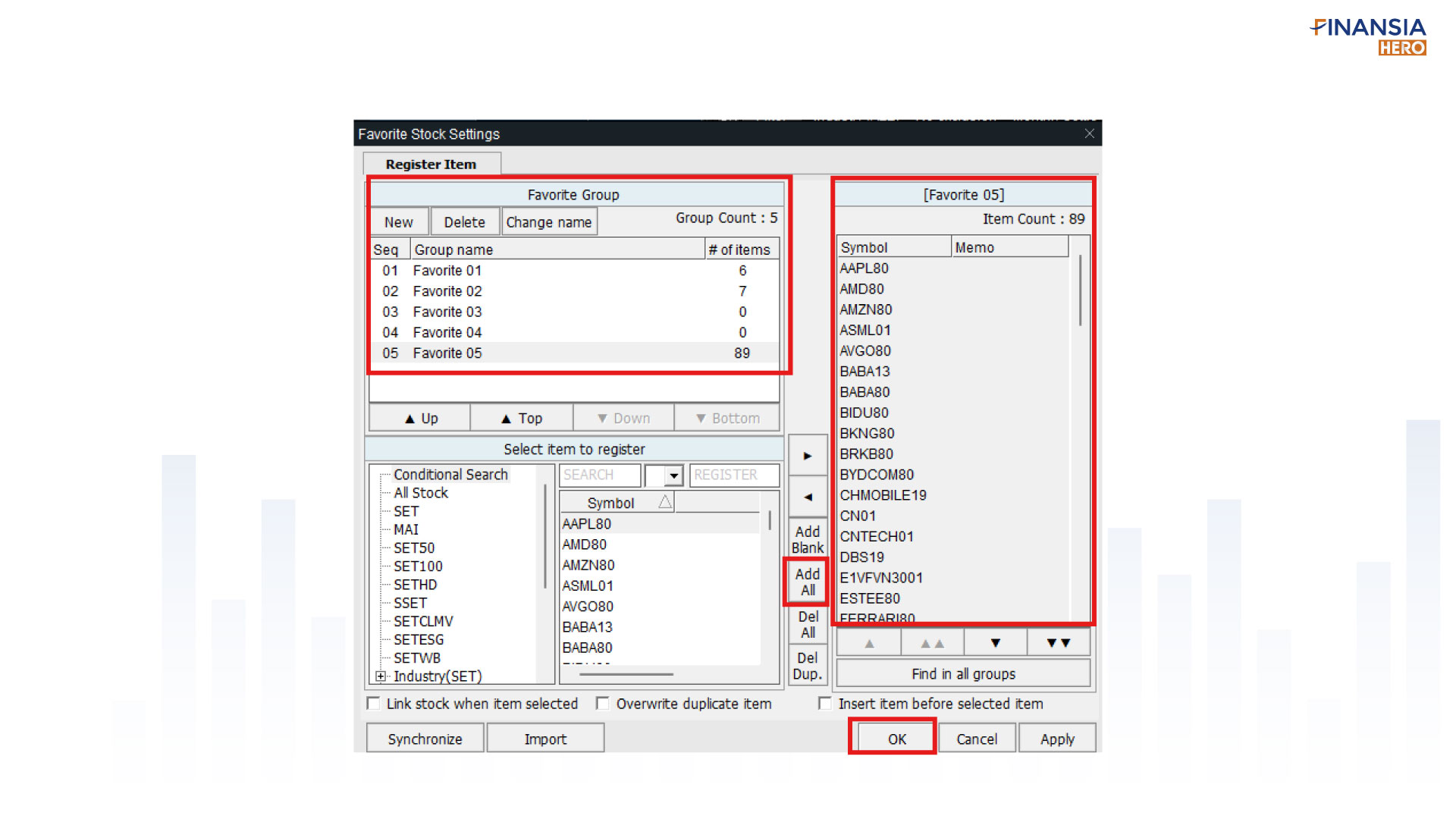Move selected item to top with double-up arrows

[x=932, y=643]
